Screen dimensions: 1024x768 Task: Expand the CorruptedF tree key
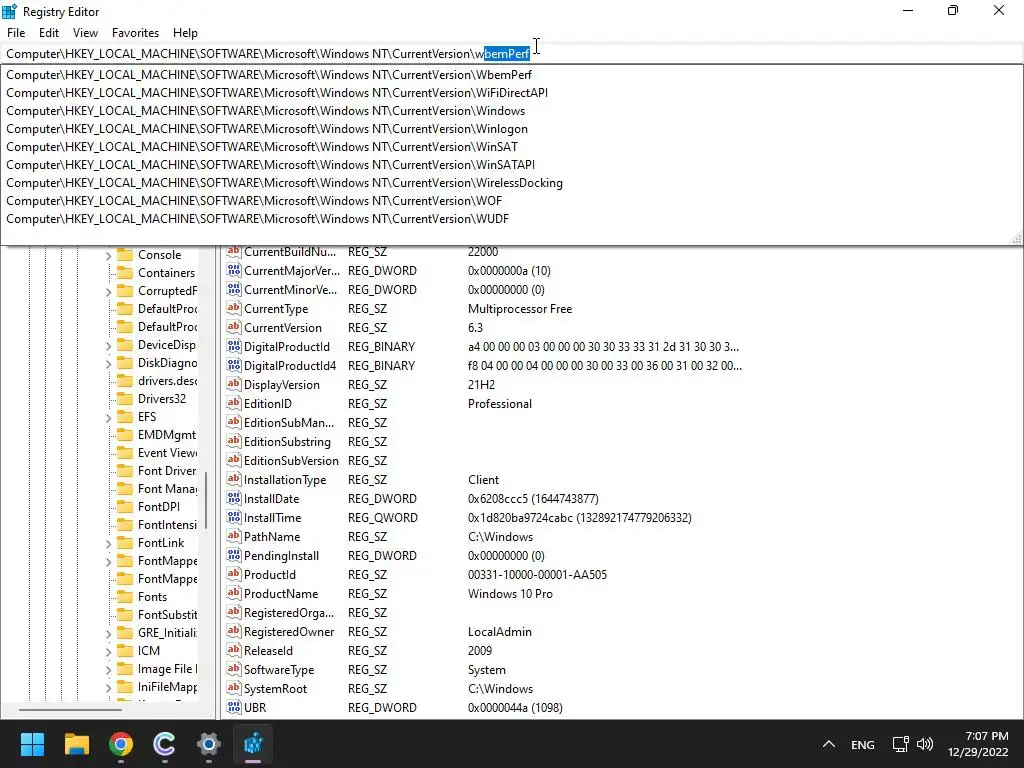point(108,292)
